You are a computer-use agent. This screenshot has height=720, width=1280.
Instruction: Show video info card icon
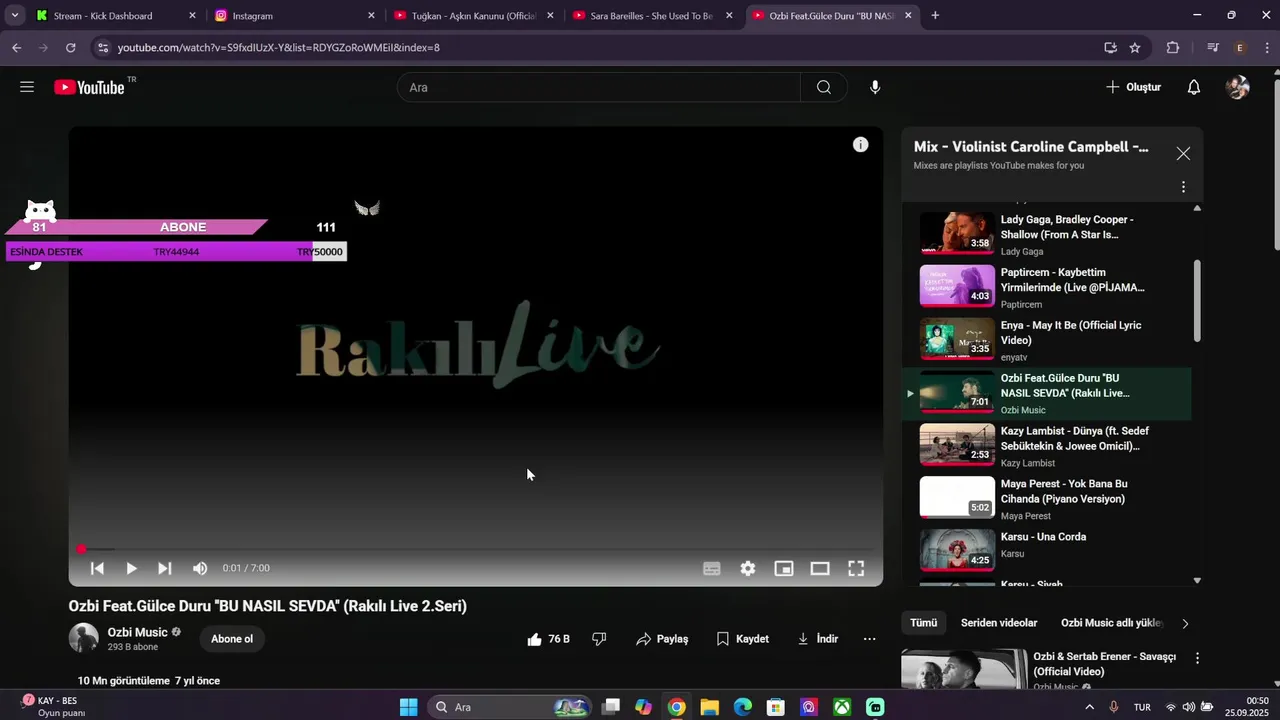click(860, 145)
